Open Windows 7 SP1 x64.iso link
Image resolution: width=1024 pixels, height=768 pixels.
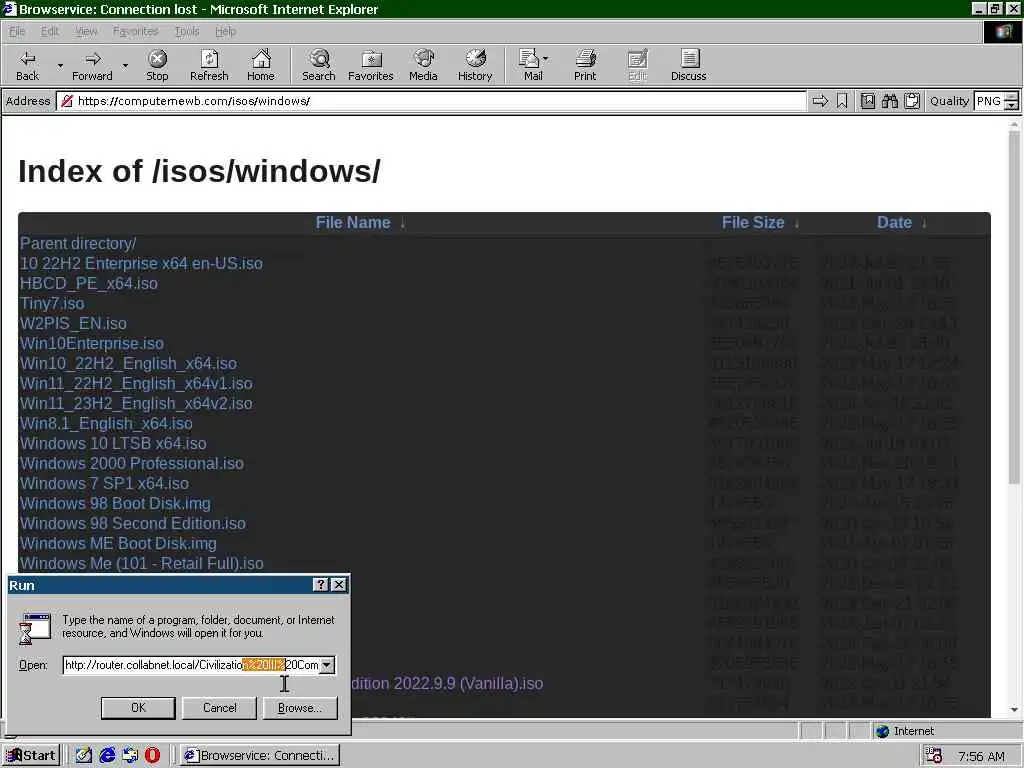104,483
